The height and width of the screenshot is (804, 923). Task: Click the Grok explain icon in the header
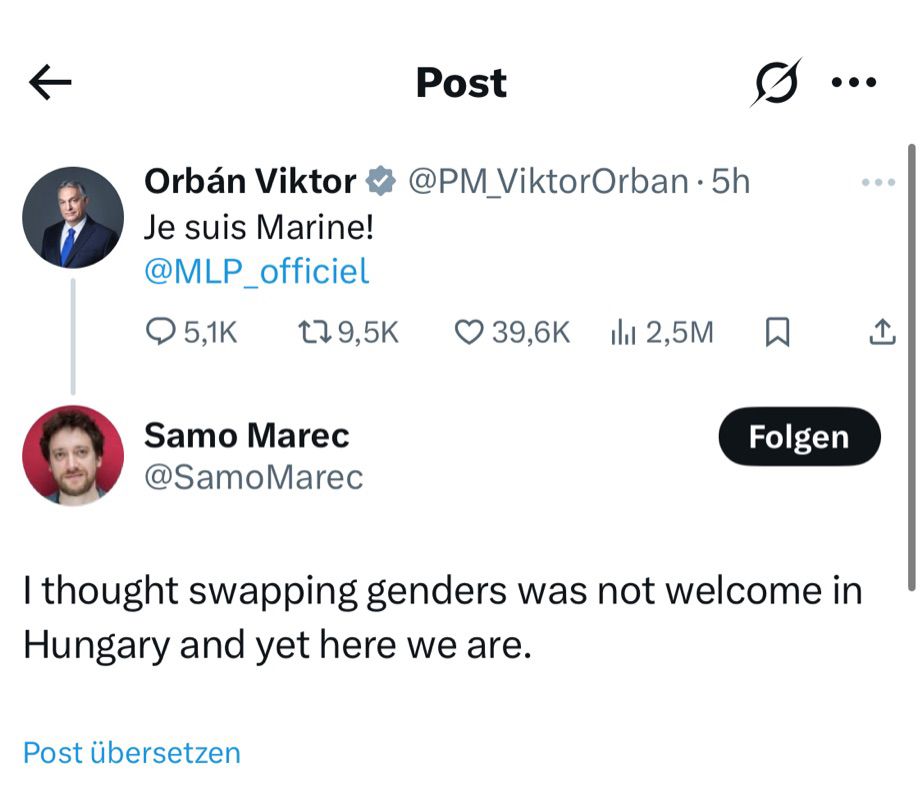(x=775, y=82)
